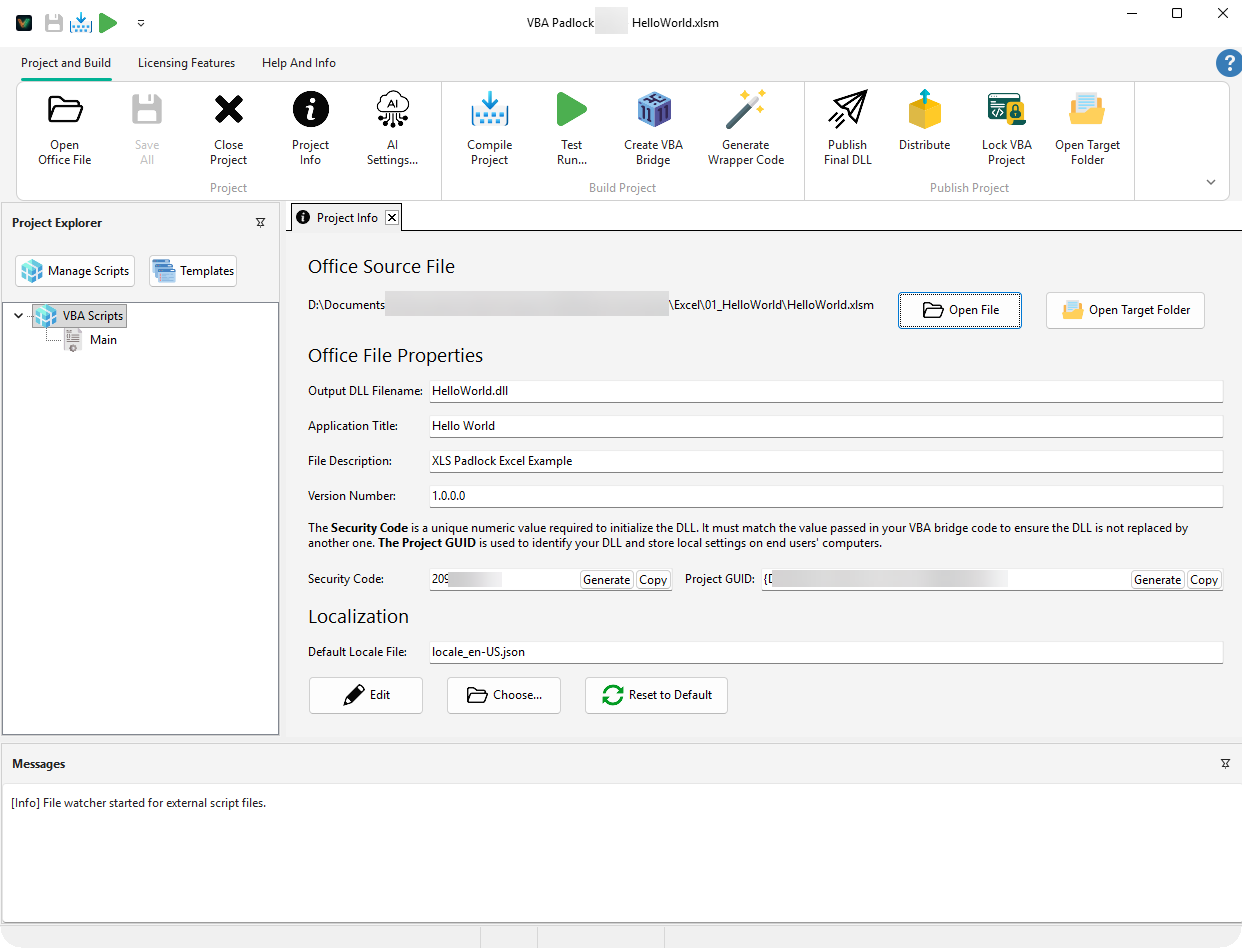Screen dimensions: 1242x948
Task: Open the Help And Info tab
Action: 298,63
